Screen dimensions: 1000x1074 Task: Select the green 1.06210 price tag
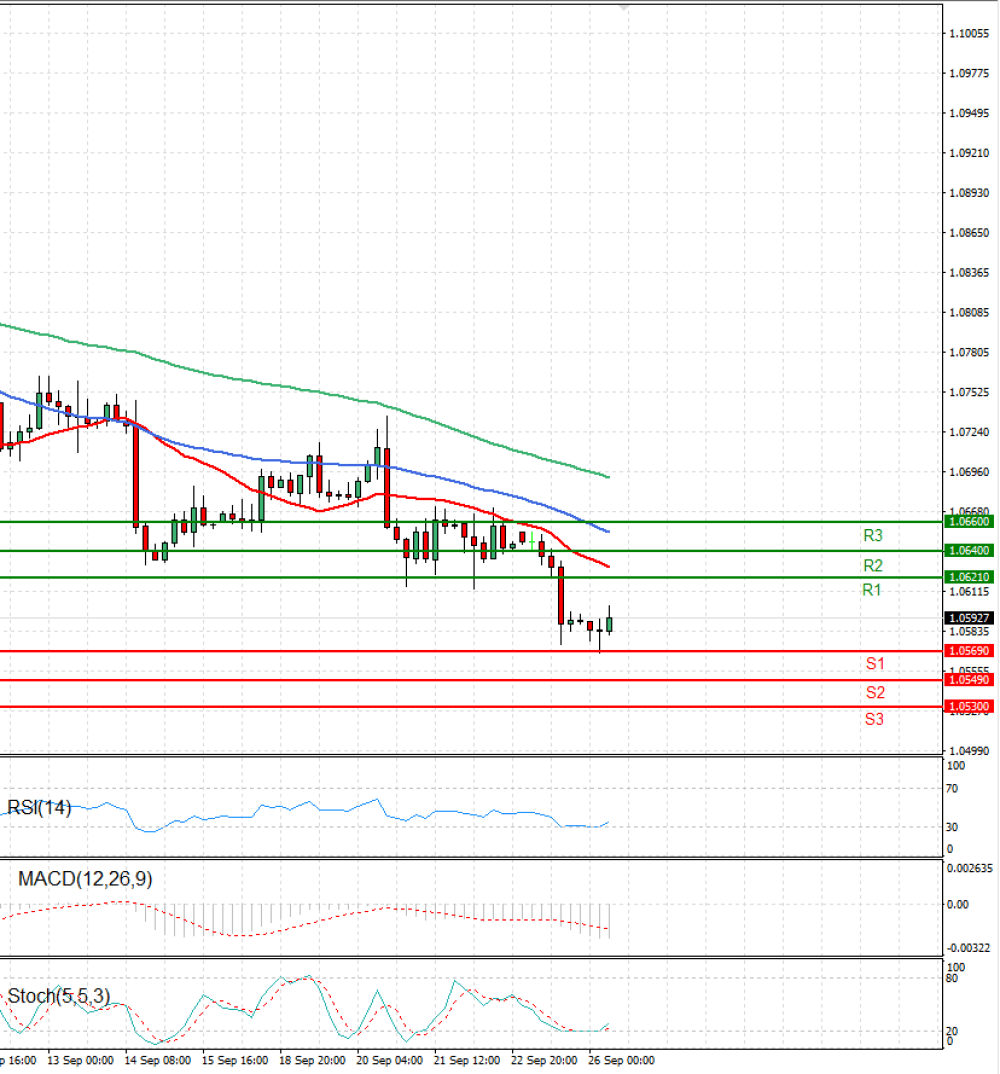[x=968, y=577]
